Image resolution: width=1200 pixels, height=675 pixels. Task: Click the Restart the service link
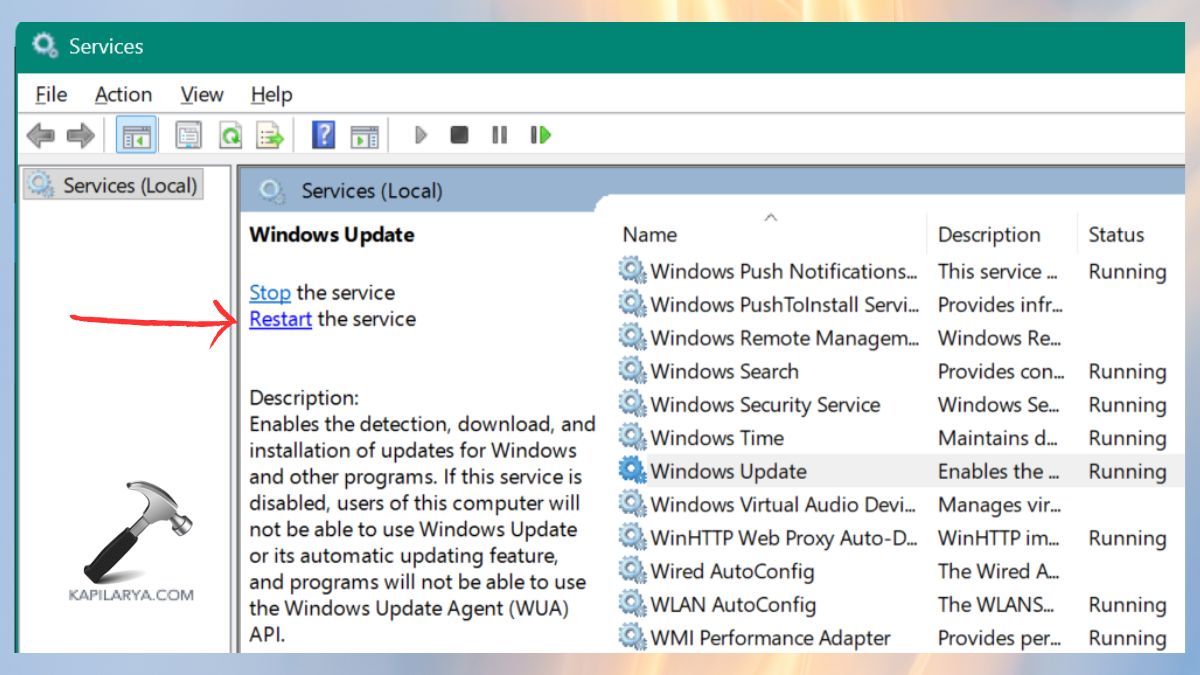[x=279, y=320]
